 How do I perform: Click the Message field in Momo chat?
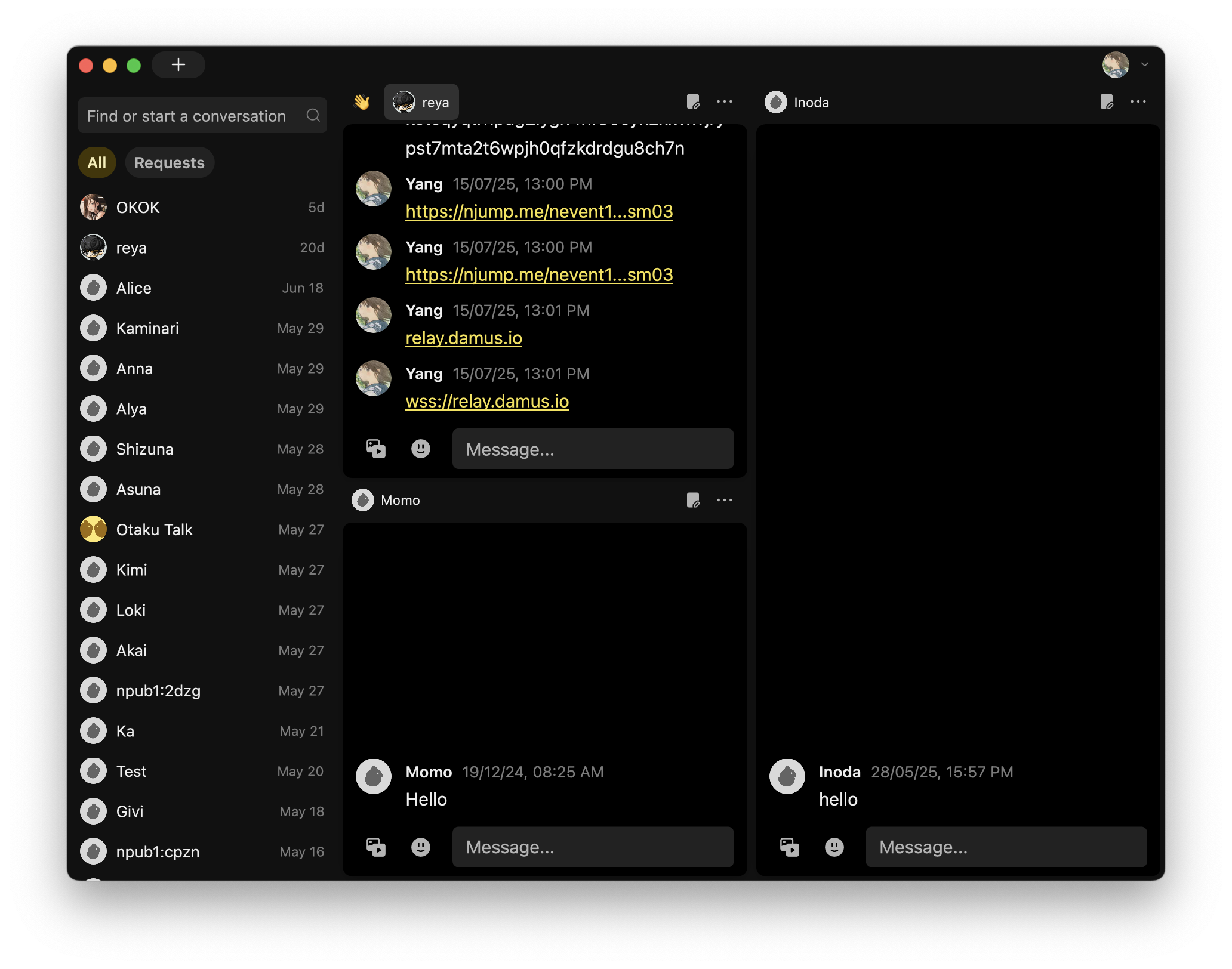[x=592, y=847]
